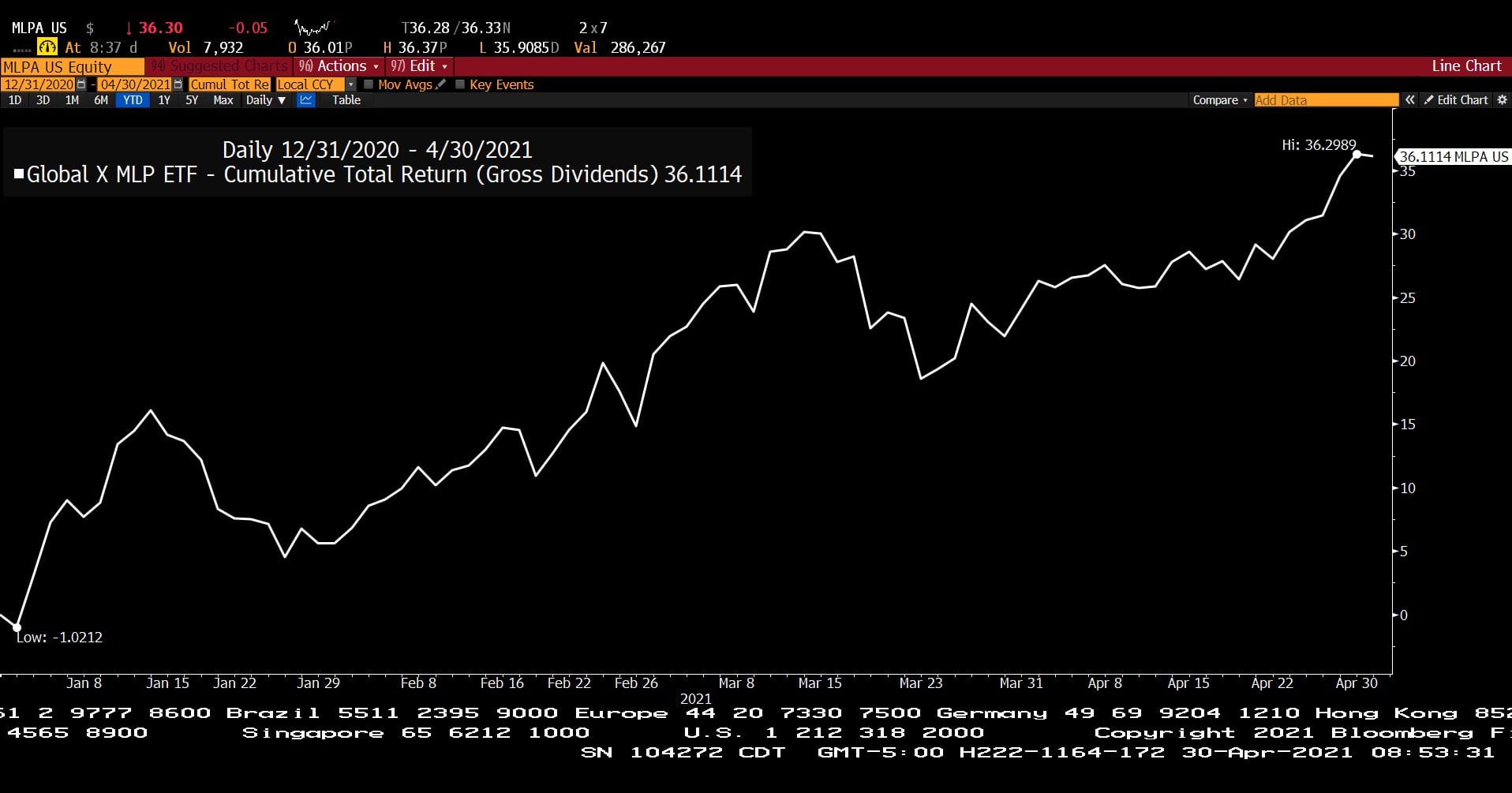
Task: Click the low price 35.9085
Action: click(521, 47)
